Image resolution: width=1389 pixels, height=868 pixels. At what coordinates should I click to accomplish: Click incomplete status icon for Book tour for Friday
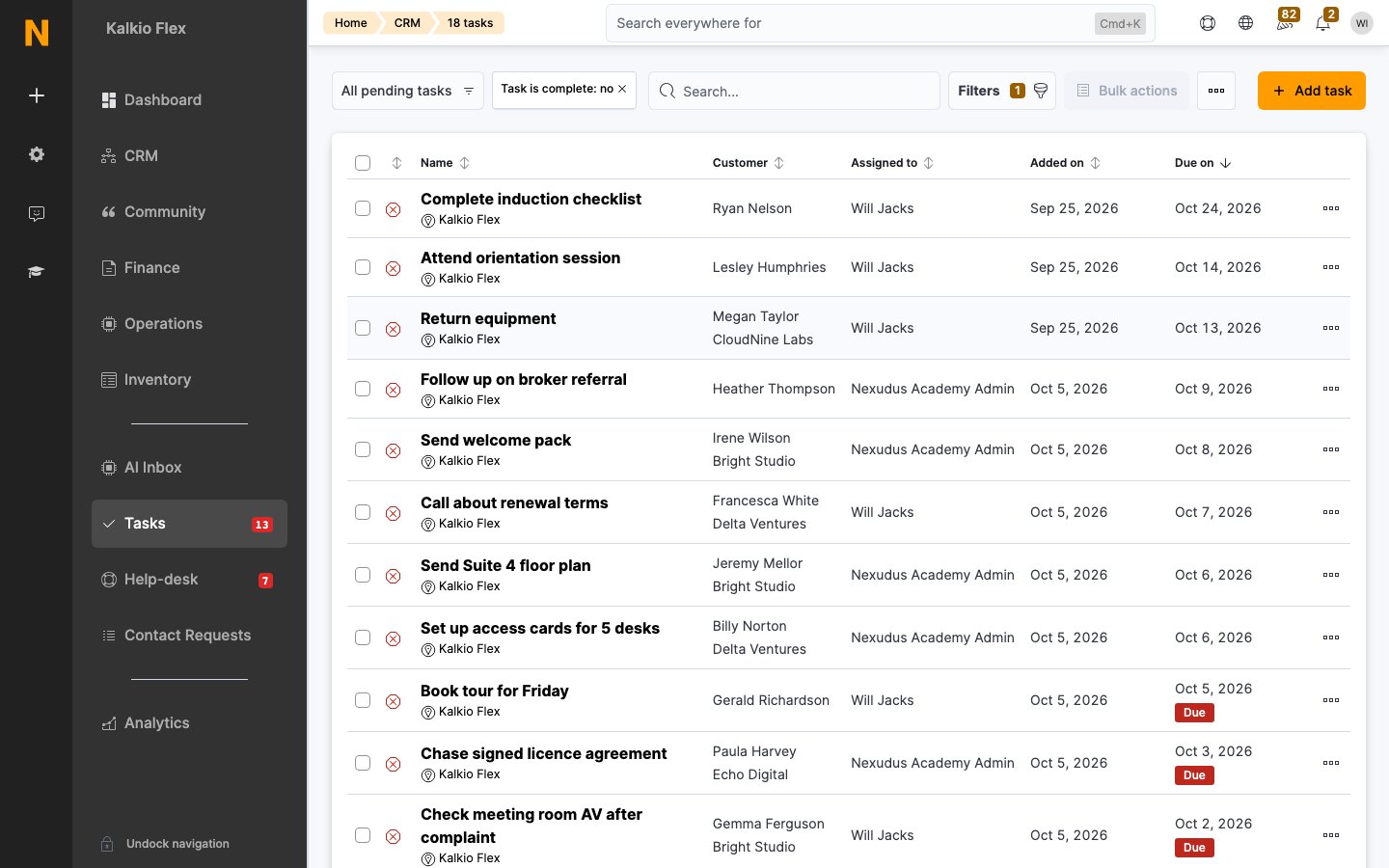(x=394, y=701)
